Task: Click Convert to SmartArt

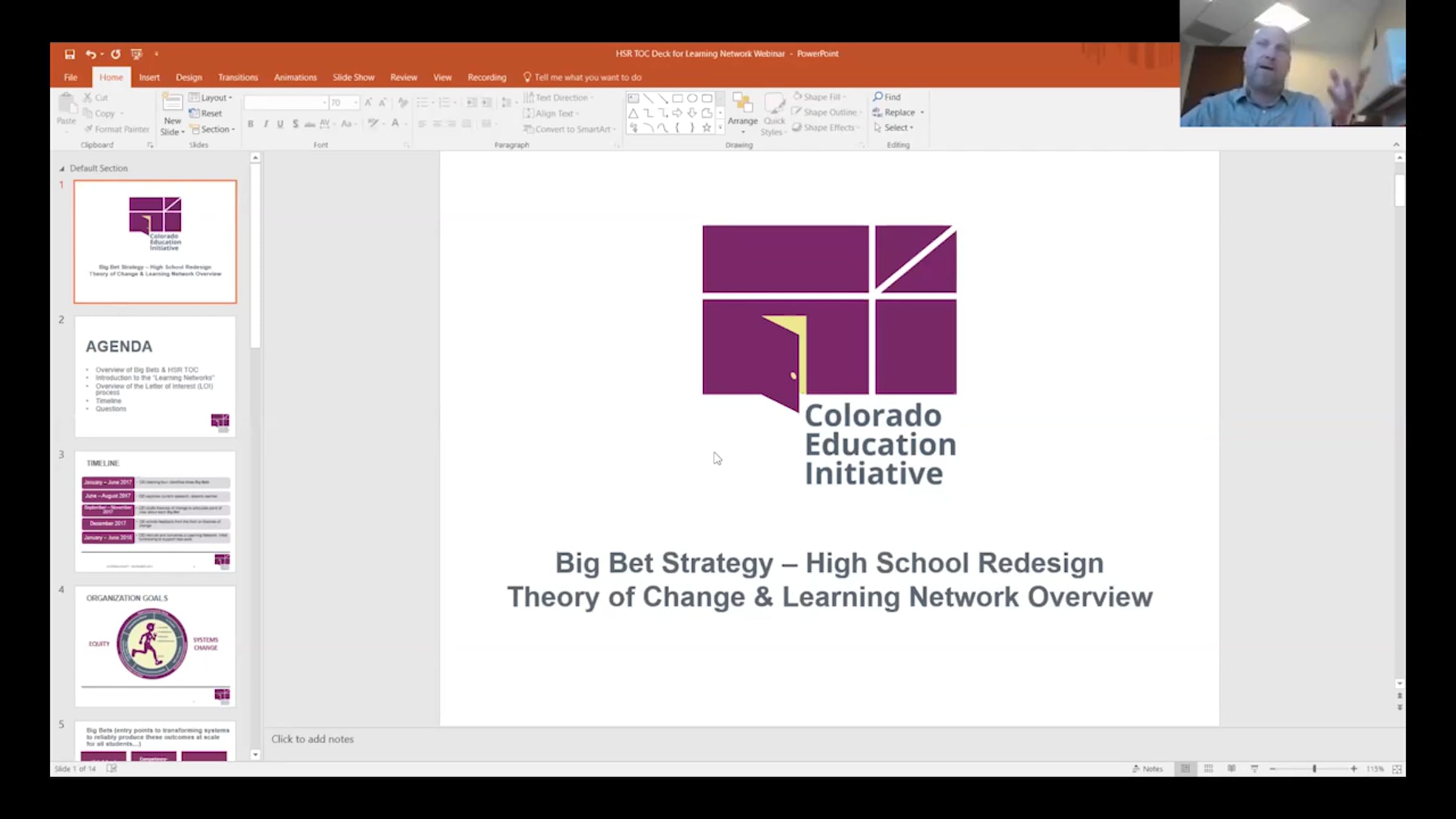Action: click(570, 129)
